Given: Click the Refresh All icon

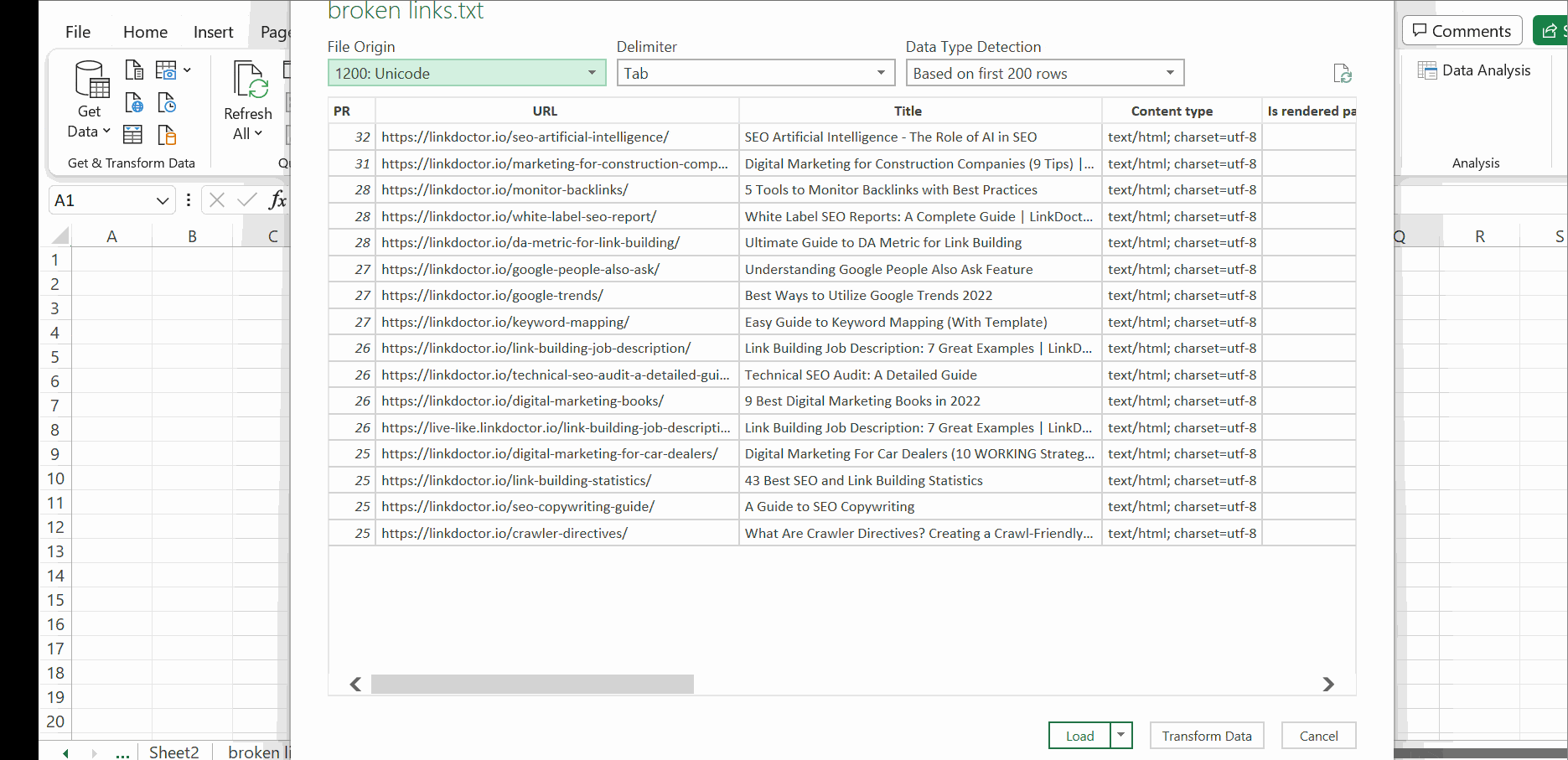Looking at the screenshot, I should point(249,80).
